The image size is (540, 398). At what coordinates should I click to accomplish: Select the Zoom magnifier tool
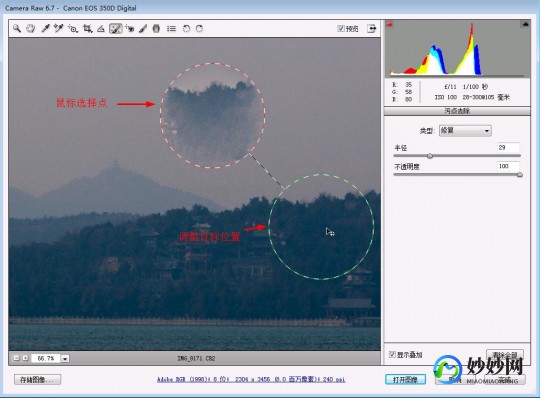17,29
